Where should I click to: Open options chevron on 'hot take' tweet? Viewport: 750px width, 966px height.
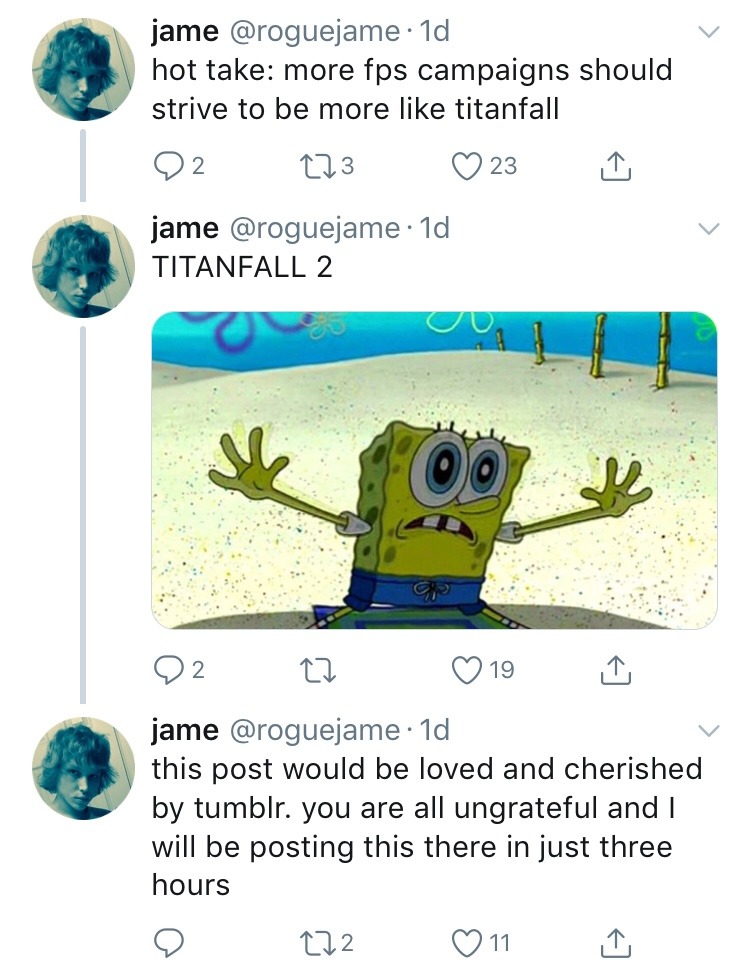click(708, 32)
